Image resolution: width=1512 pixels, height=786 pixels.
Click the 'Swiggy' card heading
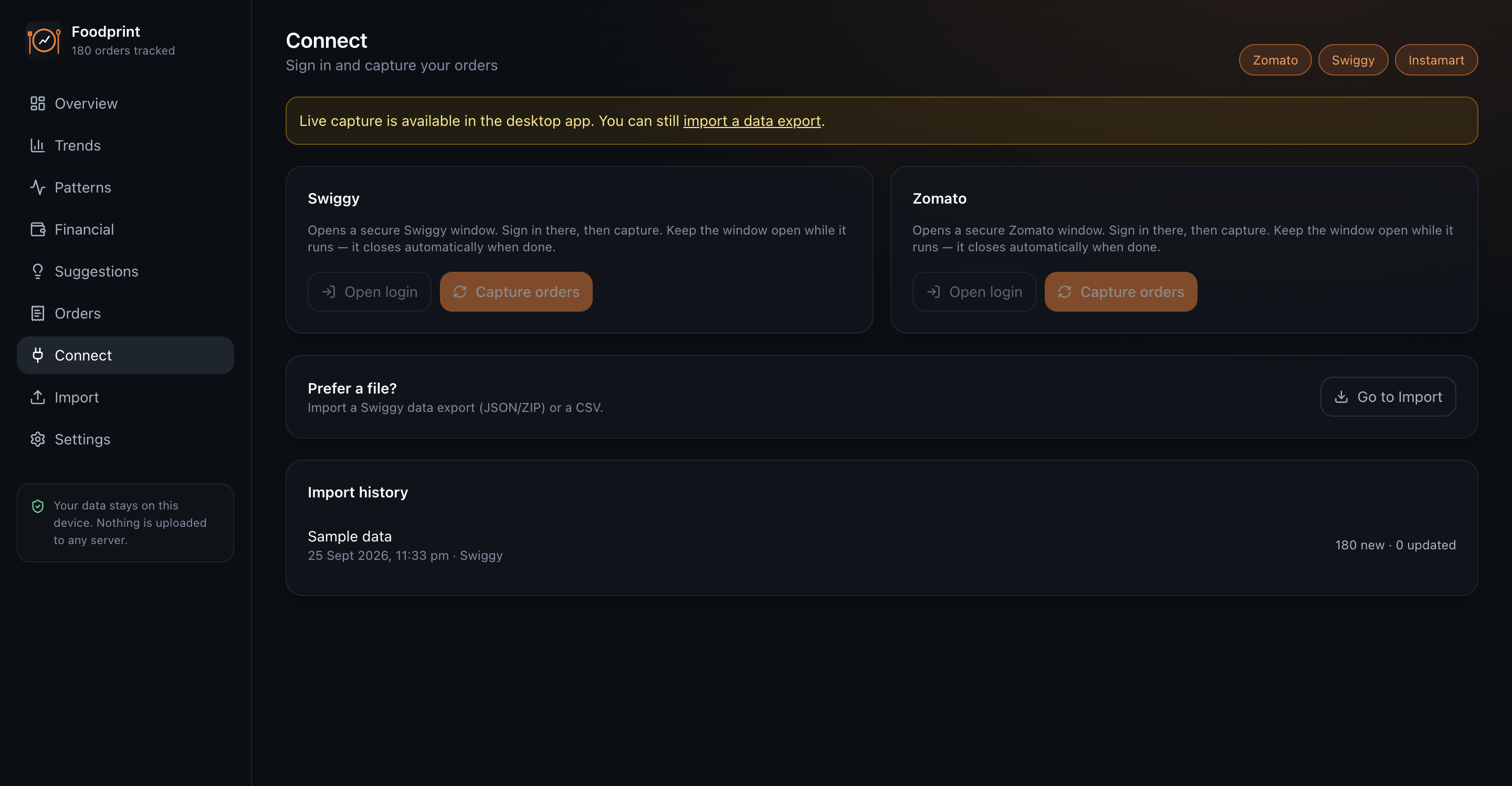click(x=333, y=198)
